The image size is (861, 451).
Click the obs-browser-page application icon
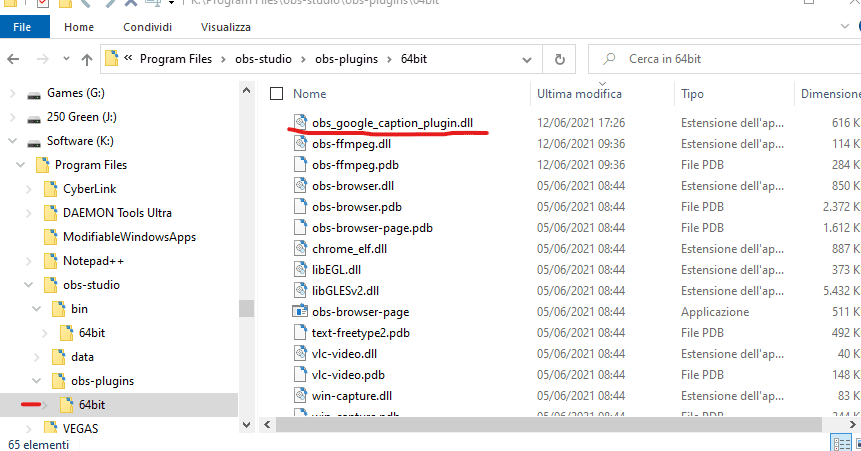click(x=300, y=311)
